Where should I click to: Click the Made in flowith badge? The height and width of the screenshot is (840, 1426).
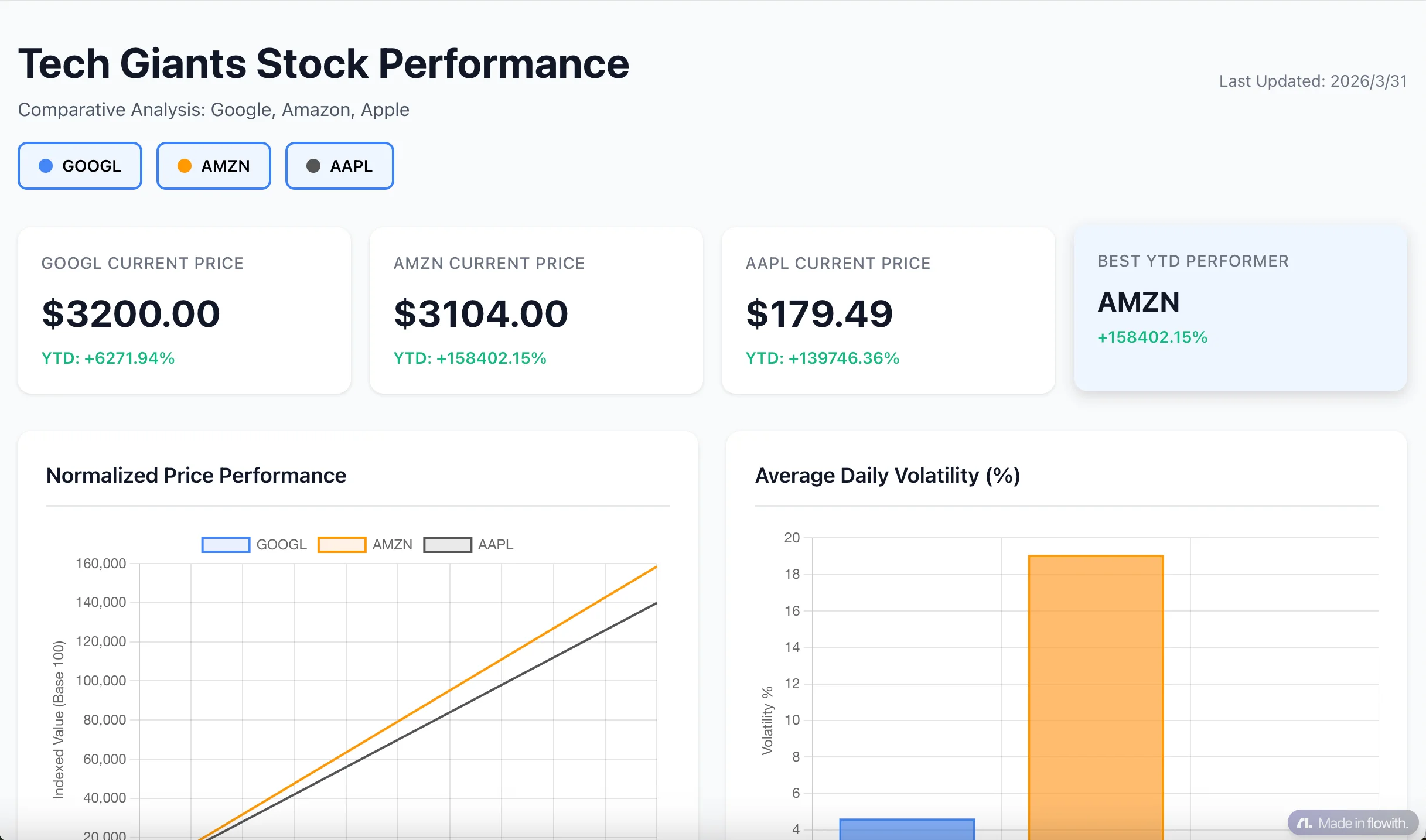[1353, 823]
